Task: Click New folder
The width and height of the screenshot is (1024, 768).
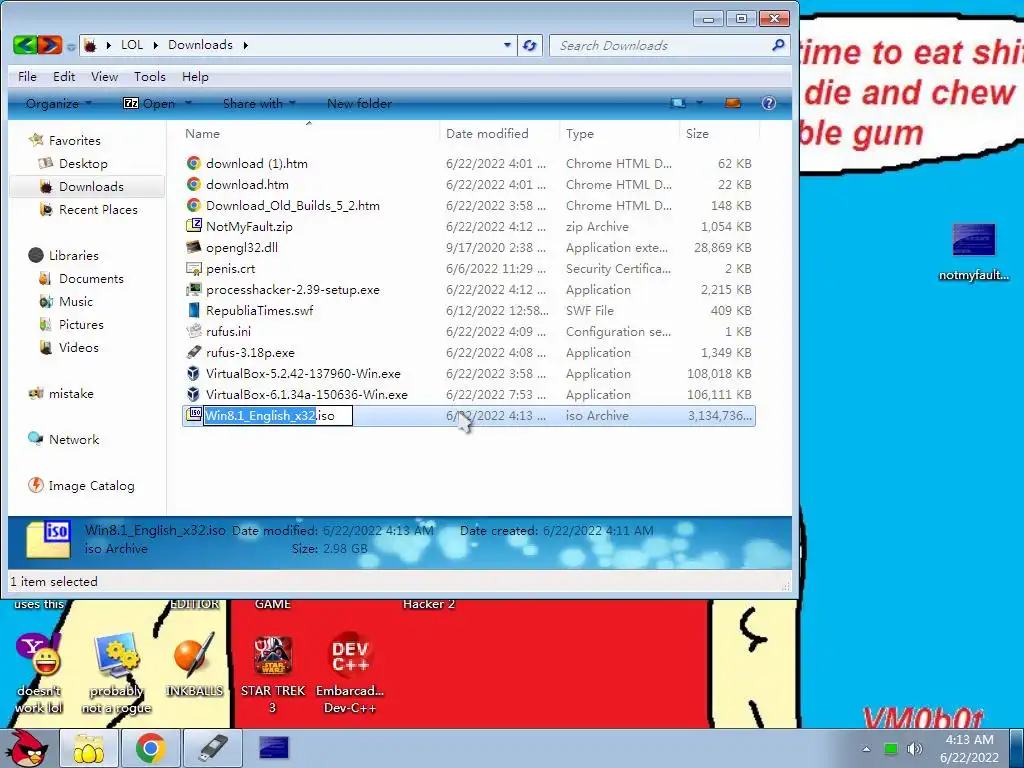Action: click(359, 103)
